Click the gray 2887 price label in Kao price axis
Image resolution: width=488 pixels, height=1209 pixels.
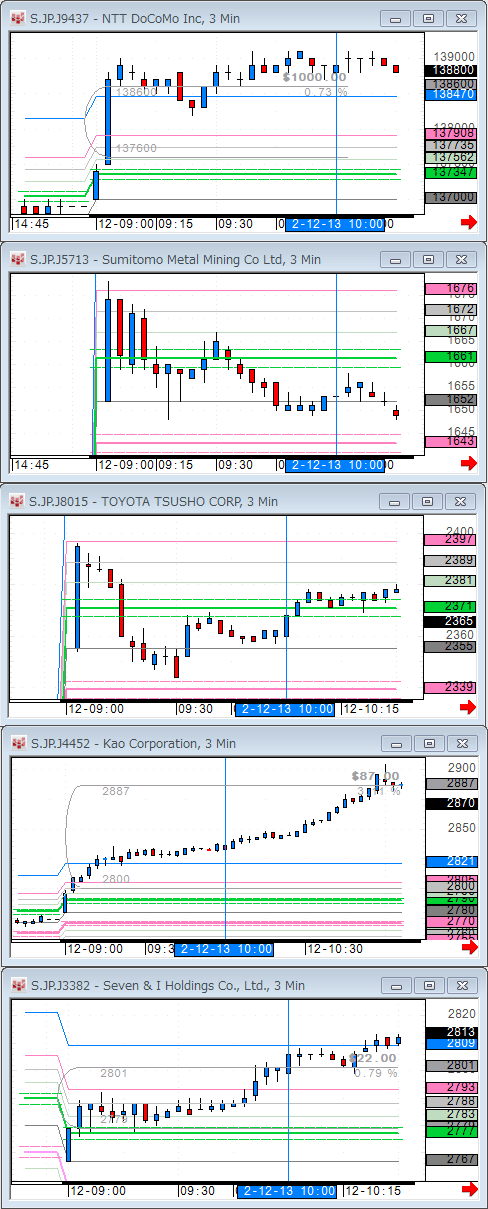pos(451,783)
